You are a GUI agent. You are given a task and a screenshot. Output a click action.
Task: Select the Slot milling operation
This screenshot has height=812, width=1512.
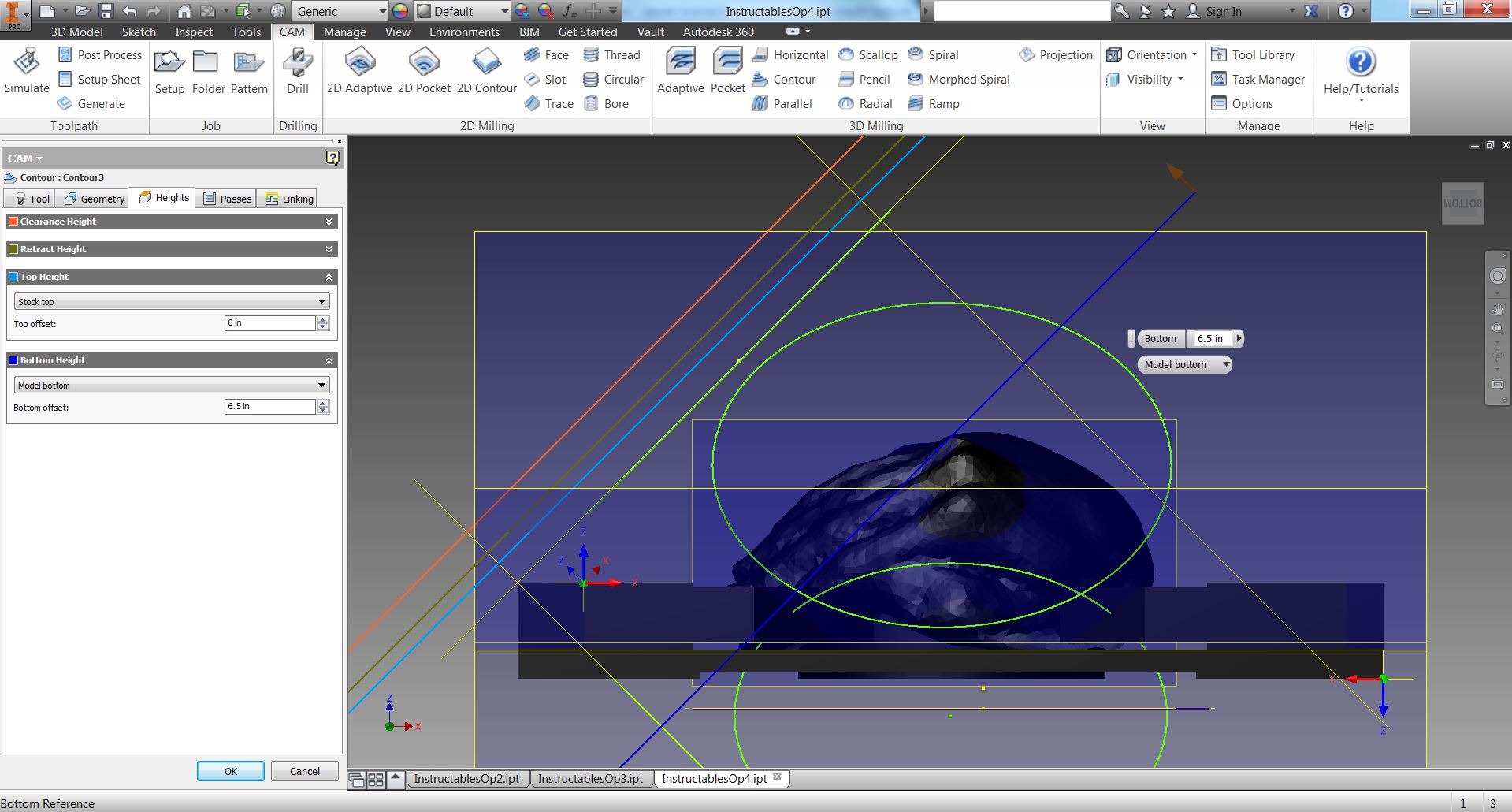click(x=545, y=80)
